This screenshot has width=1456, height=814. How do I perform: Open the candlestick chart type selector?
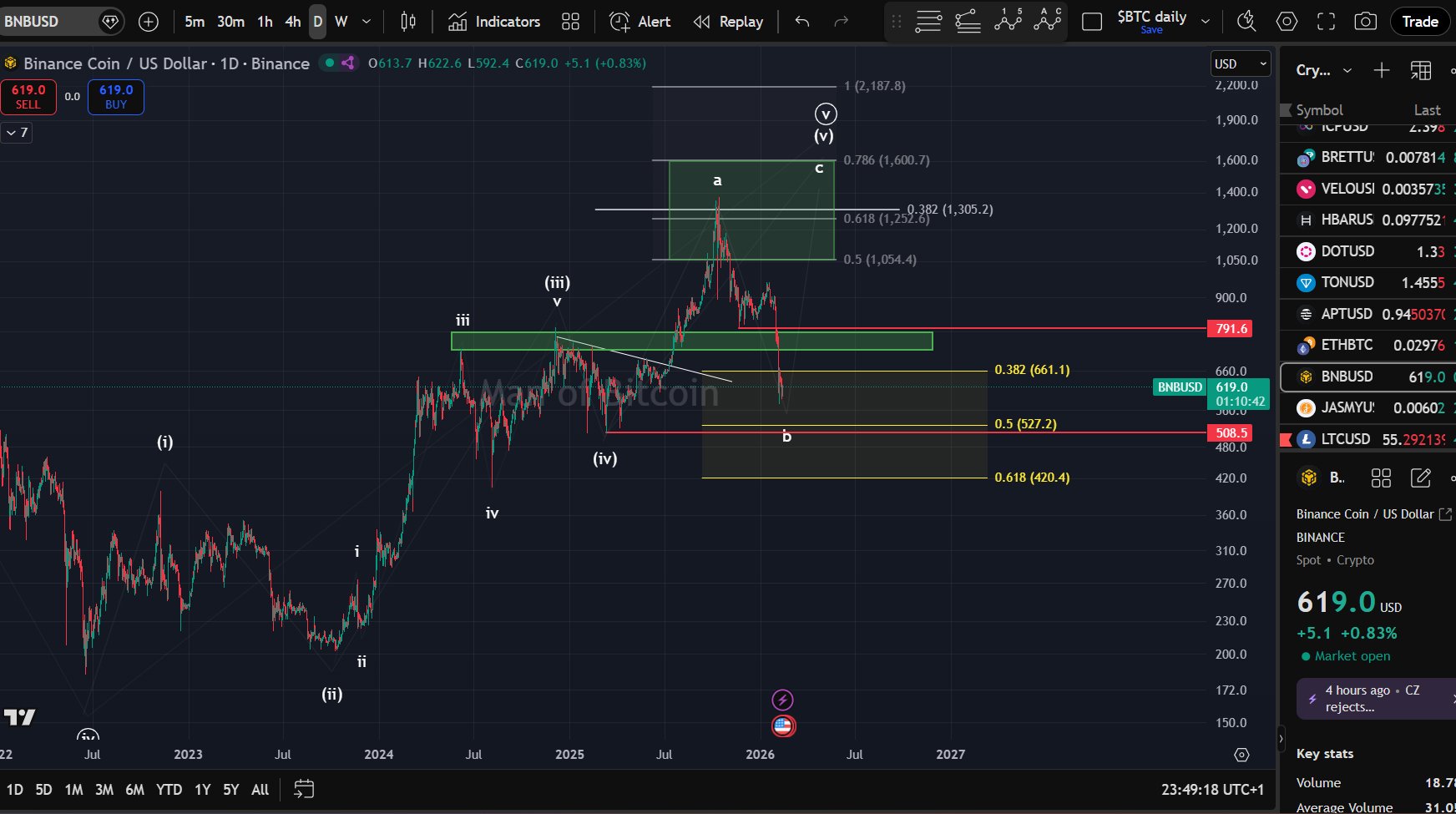pyautogui.click(x=408, y=22)
